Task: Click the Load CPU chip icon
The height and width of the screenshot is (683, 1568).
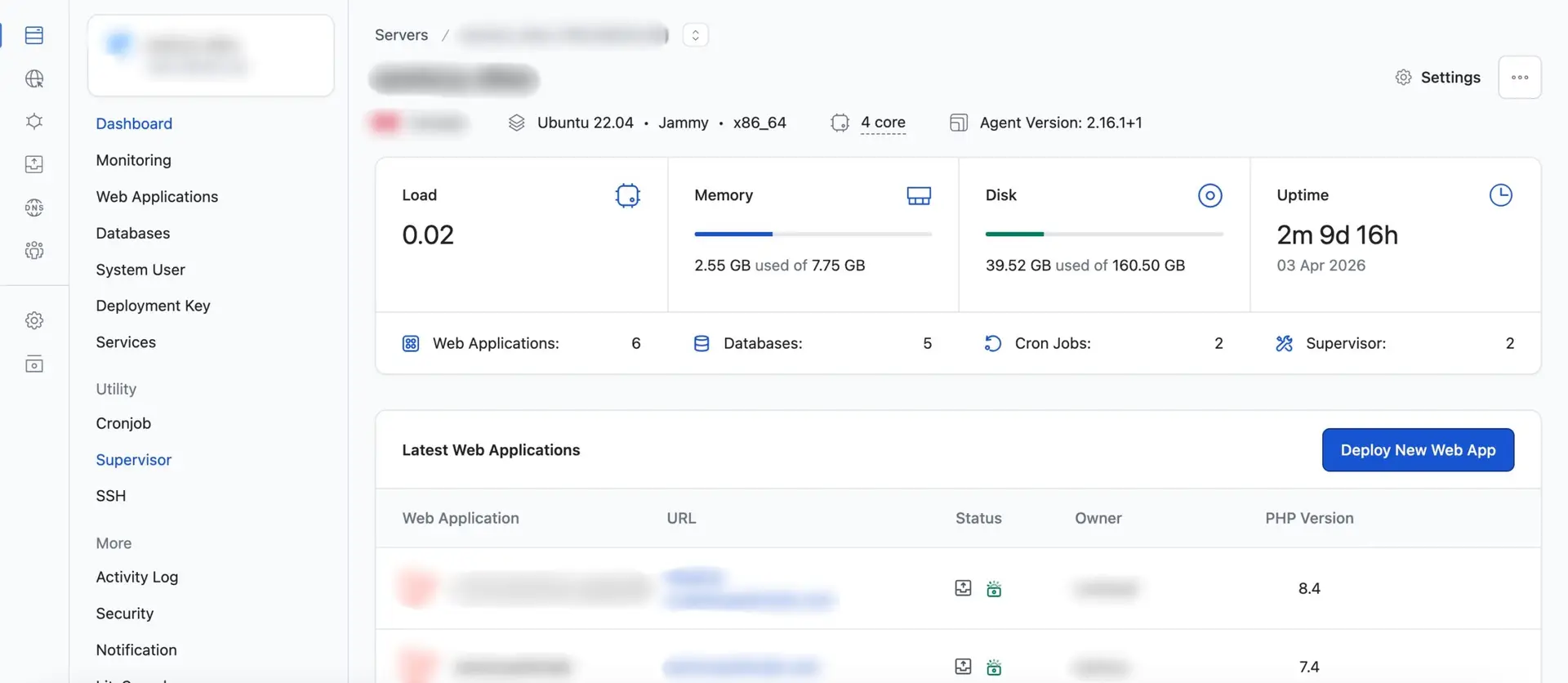Action: tap(627, 196)
